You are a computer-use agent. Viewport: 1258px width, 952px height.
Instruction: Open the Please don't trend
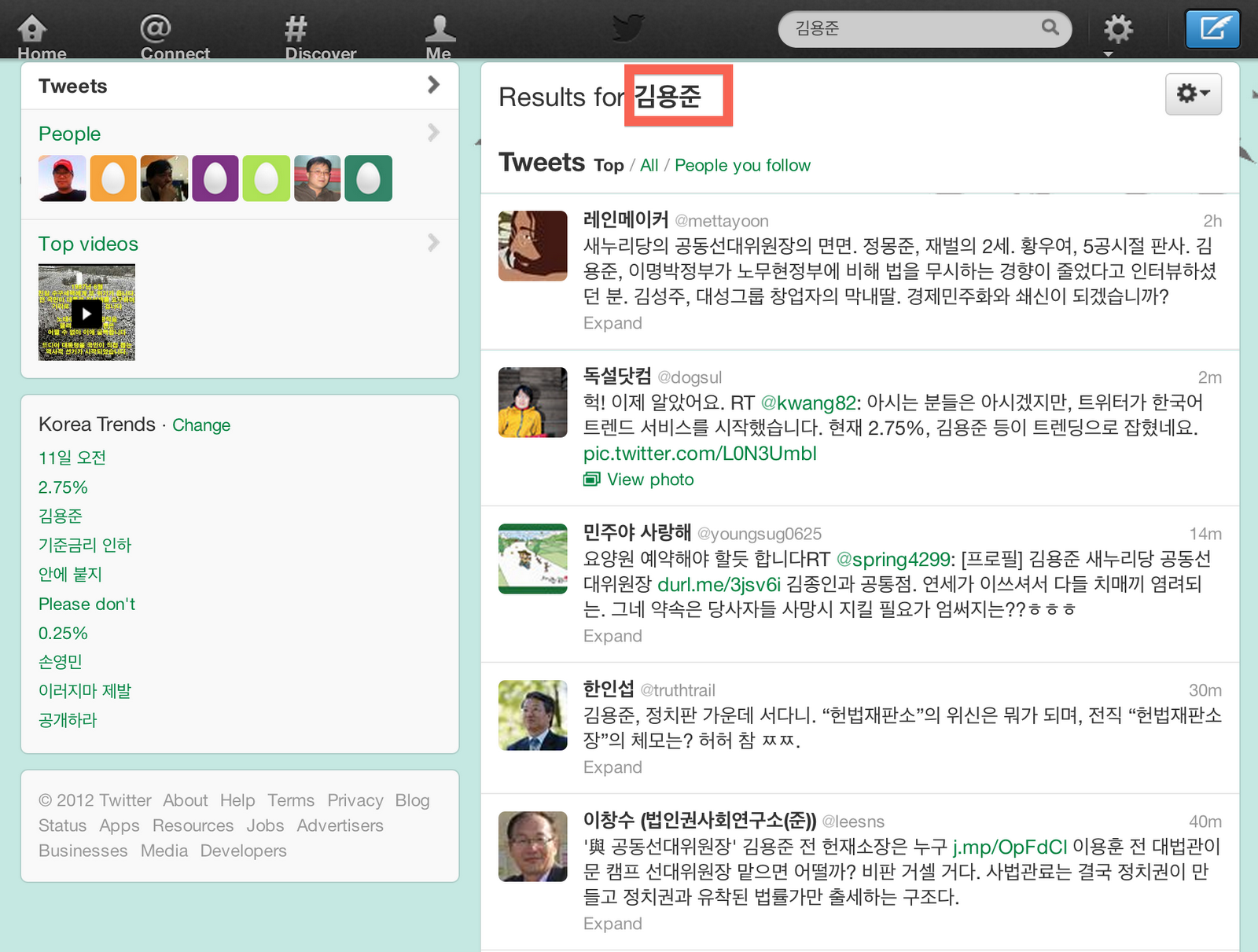(87, 604)
